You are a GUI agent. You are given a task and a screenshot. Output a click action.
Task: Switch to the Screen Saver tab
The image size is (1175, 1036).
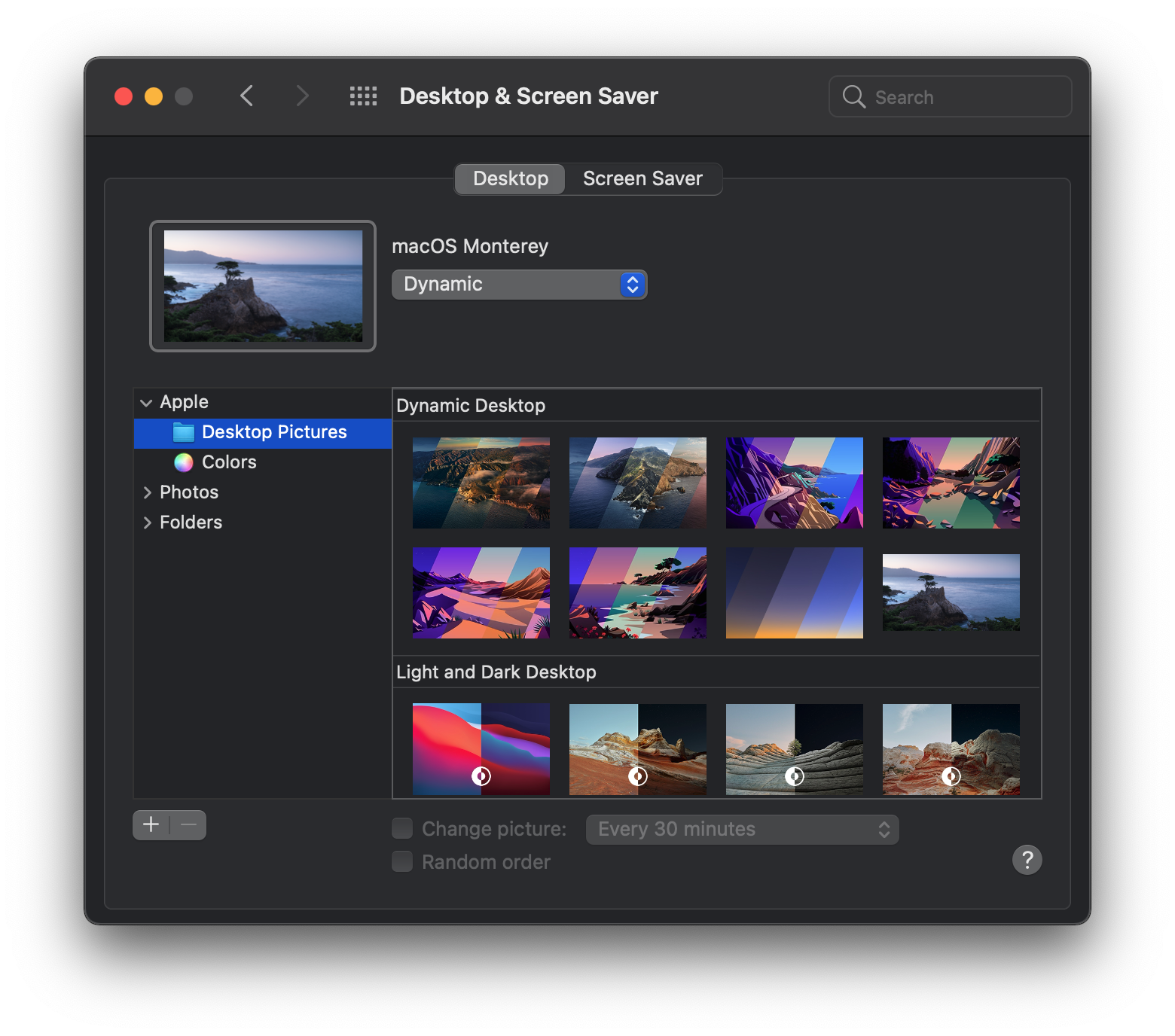tap(642, 178)
